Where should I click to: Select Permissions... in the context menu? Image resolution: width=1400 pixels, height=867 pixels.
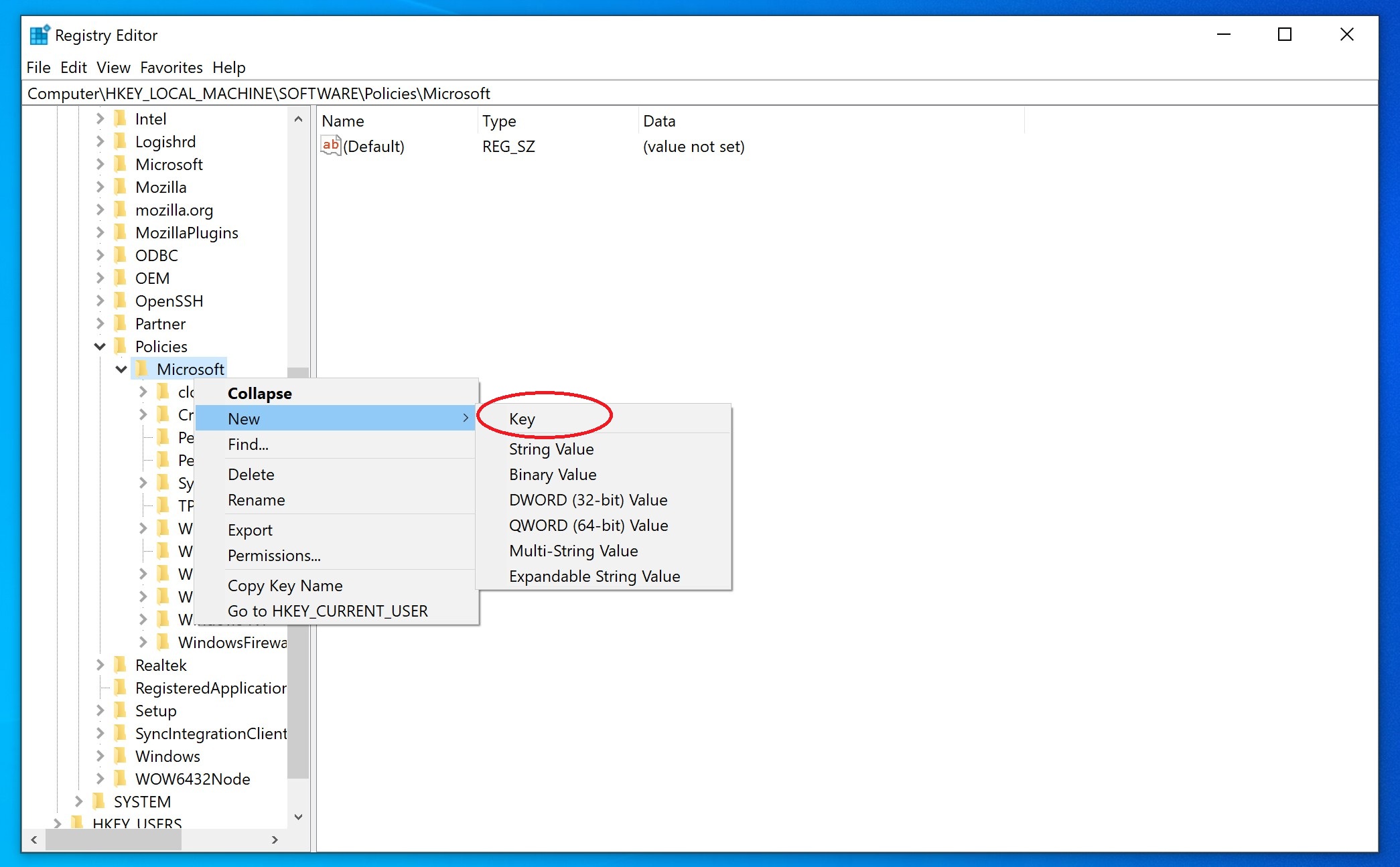pos(336,555)
